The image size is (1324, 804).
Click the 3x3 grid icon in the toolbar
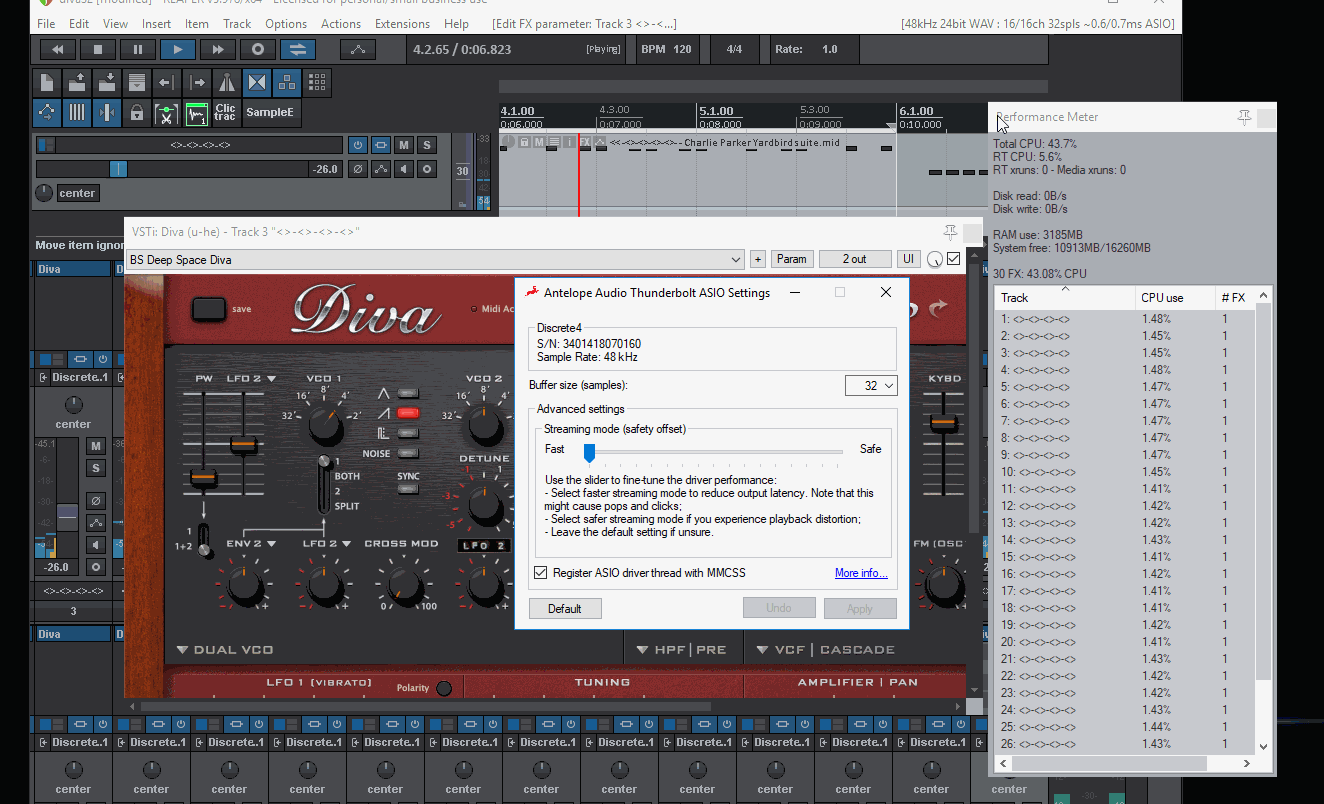tap(317, 83)
